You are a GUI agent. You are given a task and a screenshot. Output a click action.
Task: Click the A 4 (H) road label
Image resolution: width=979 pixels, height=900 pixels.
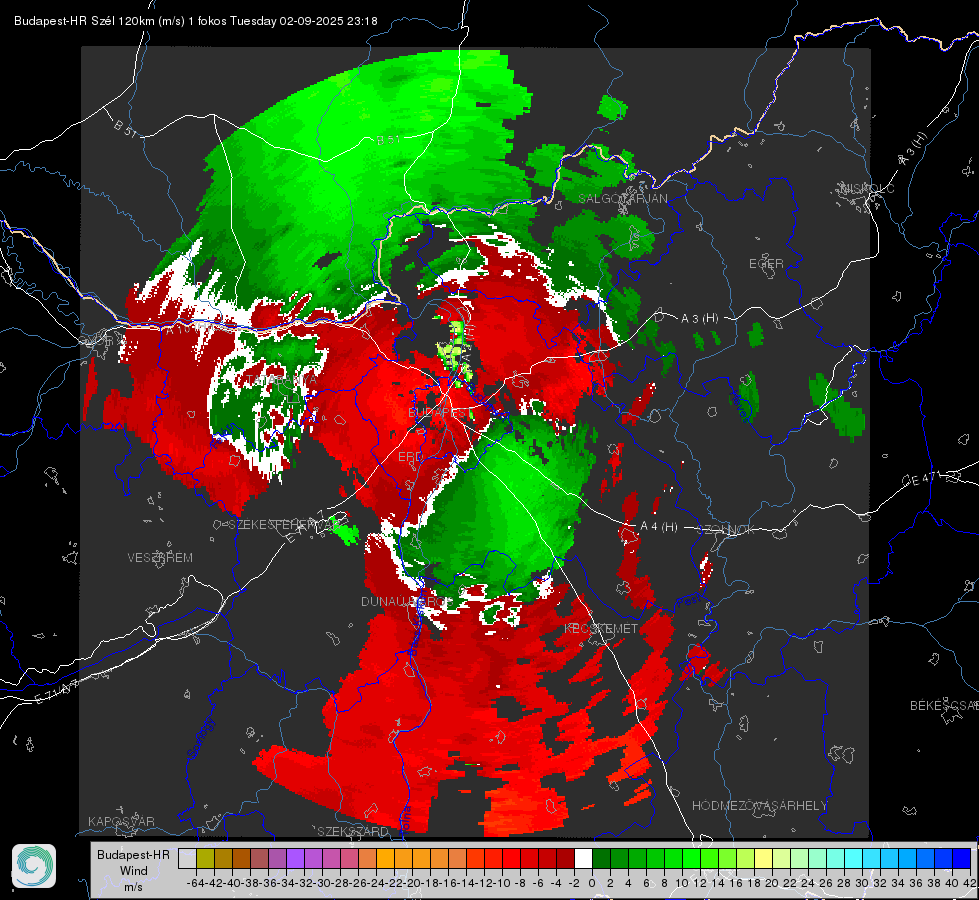click(x=659, y=527)
